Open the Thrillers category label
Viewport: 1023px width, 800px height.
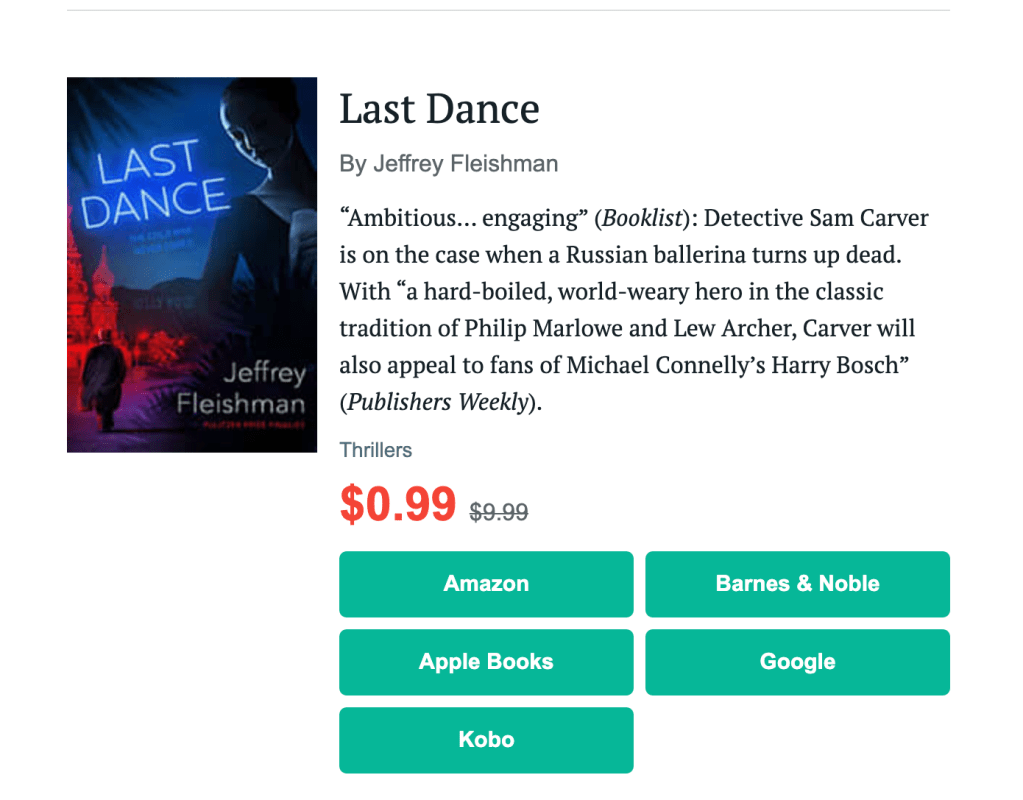point(376,450)
